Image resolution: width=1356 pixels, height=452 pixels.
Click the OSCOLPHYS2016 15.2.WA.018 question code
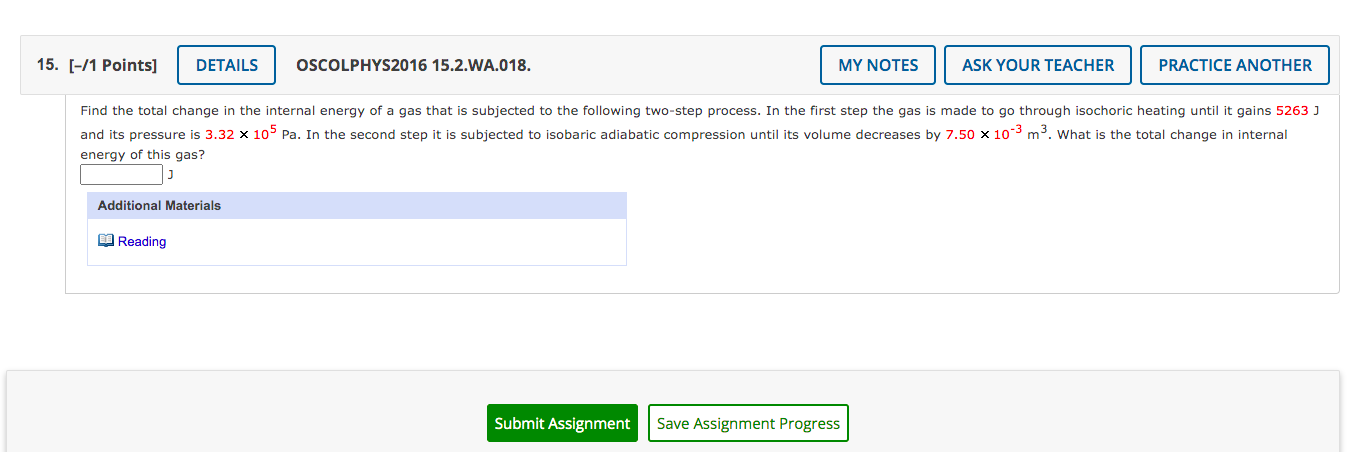click(x=414, y=65)
